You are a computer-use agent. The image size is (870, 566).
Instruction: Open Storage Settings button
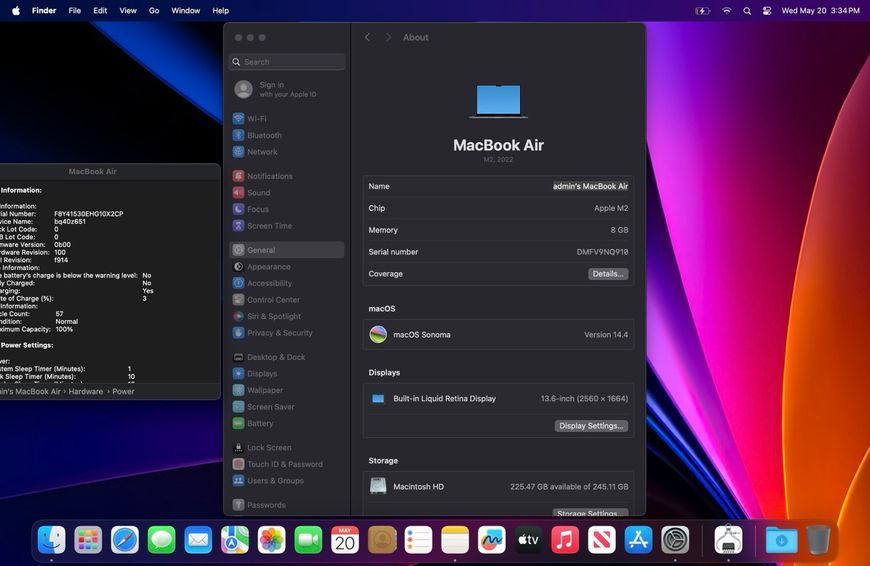[590, 513]
